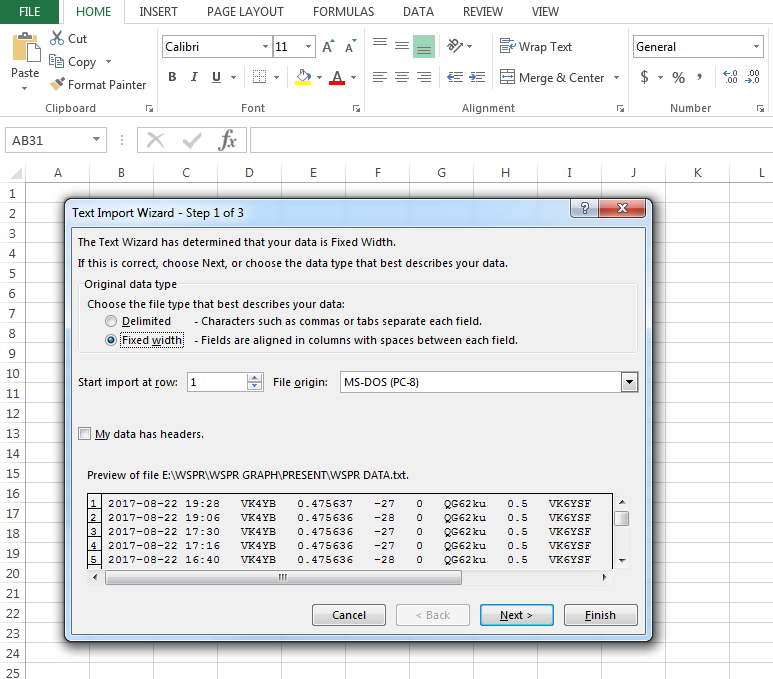The height and width of the screenshot is (679, 773).
Task: Expand the Calibri font name dropdown
Action: coord(265,47)
